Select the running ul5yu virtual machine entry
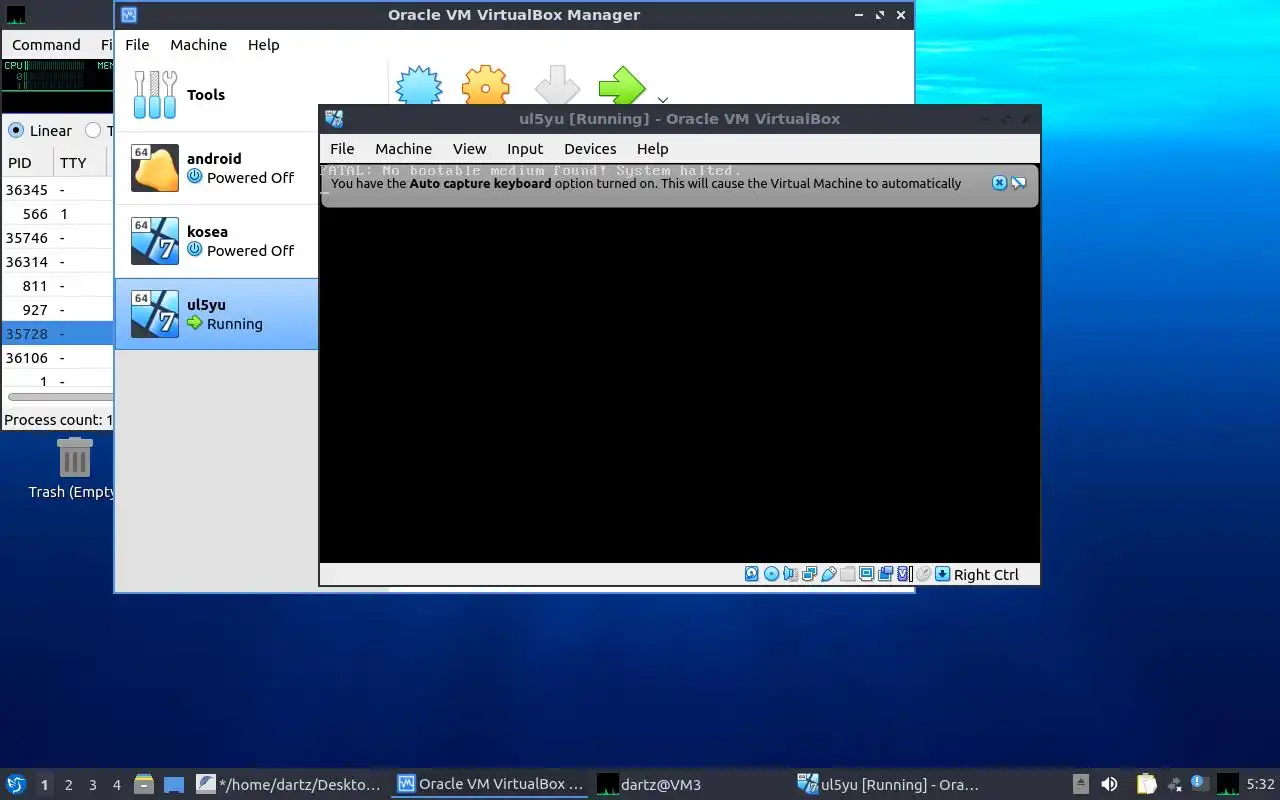Screen dimensions: 1280x800 (x=216, y=314)
